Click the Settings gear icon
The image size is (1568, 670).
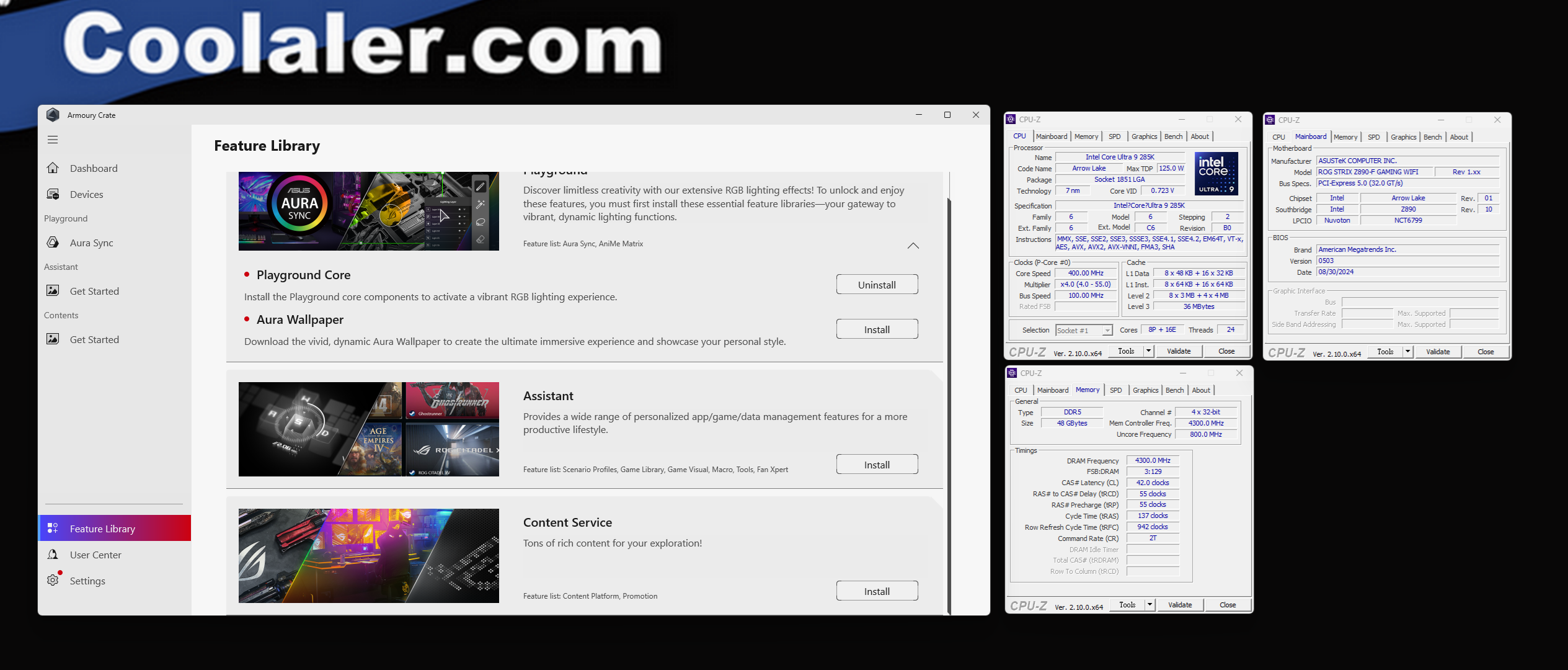coord(53,581)
